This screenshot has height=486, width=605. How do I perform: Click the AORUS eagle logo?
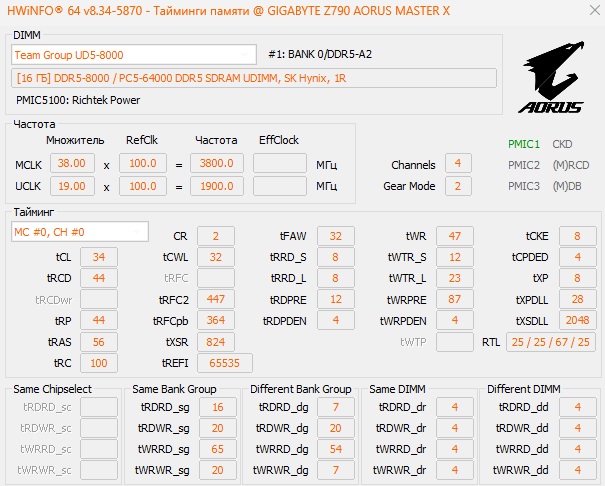click(x=552, y=78)
